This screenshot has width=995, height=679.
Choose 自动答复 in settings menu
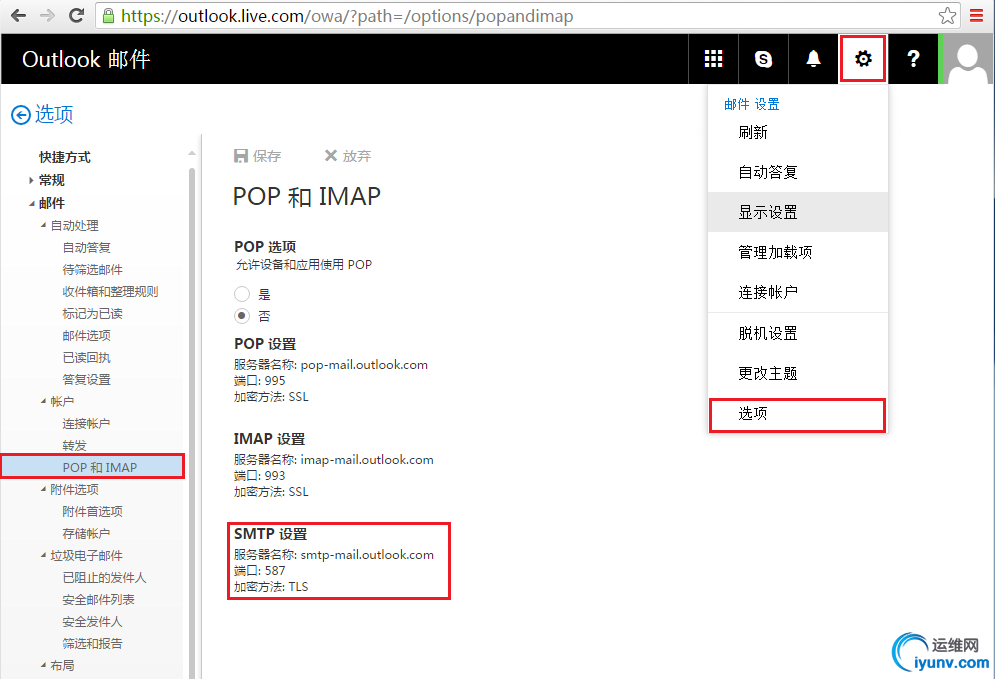coord(798,172)
